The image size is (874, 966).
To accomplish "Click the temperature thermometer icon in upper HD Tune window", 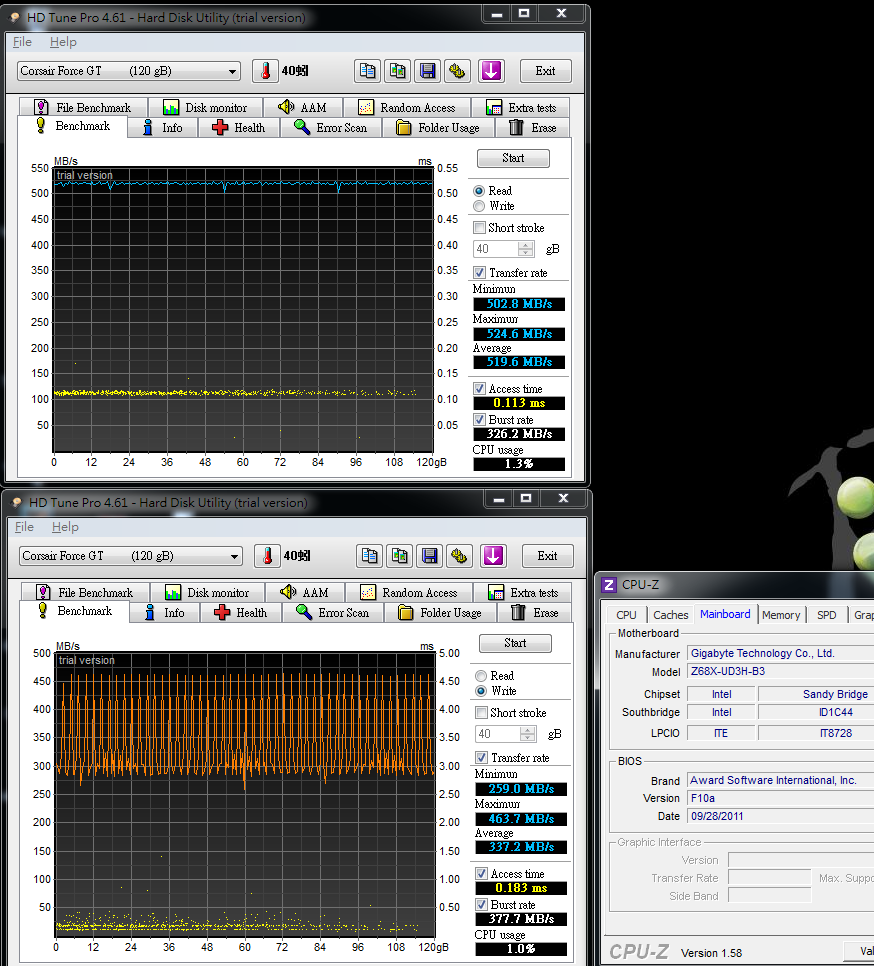I will (x=265, y=71).
